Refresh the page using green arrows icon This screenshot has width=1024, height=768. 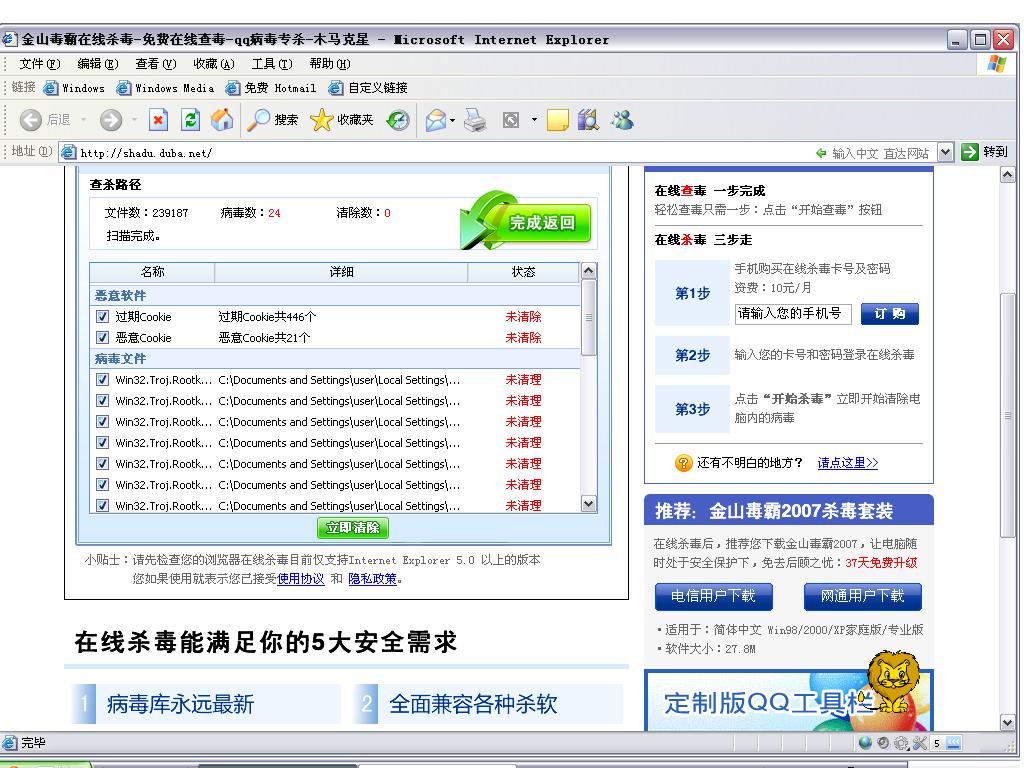[190, 120]
